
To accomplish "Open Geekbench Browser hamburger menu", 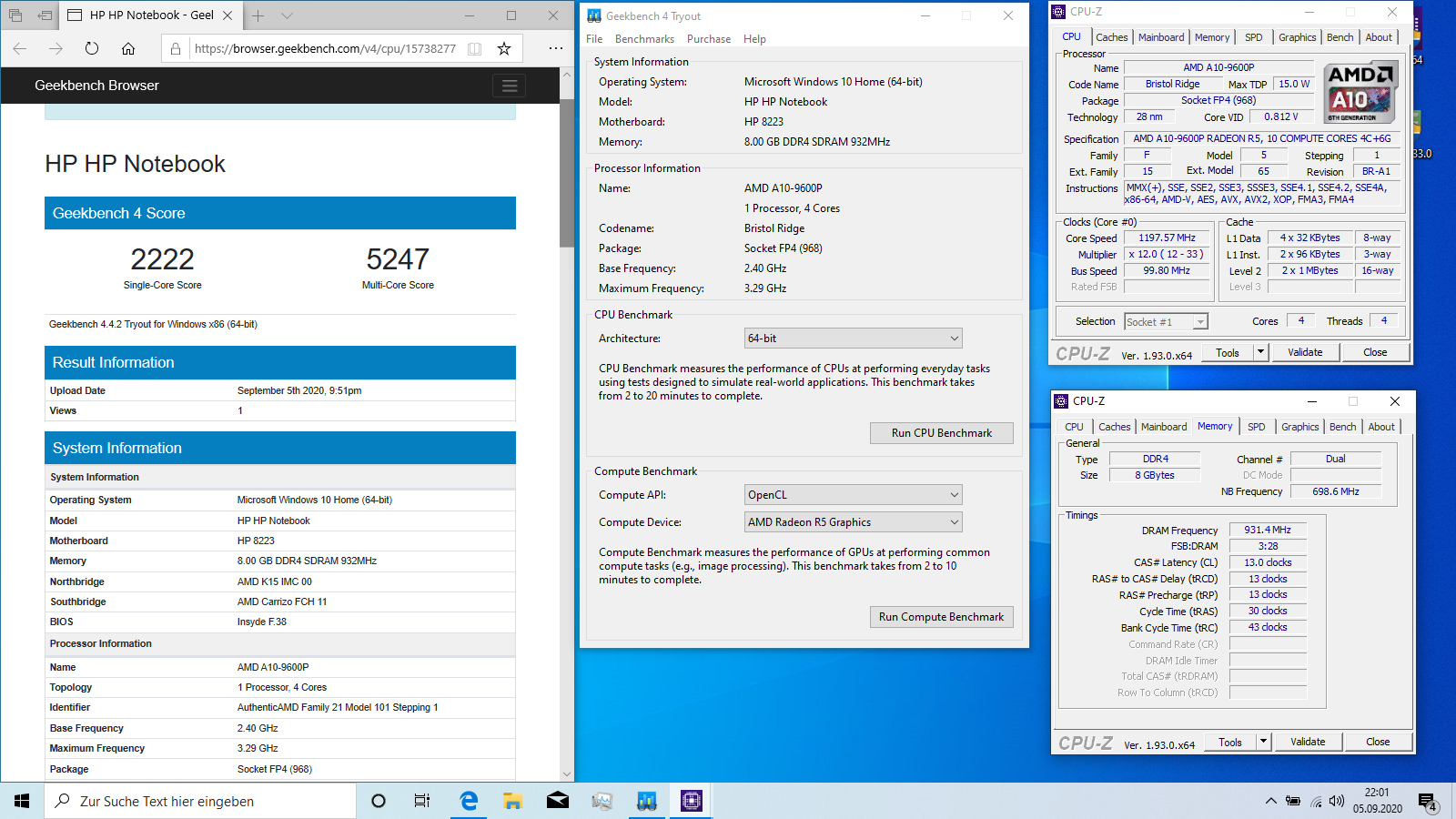I will point(510,86).
